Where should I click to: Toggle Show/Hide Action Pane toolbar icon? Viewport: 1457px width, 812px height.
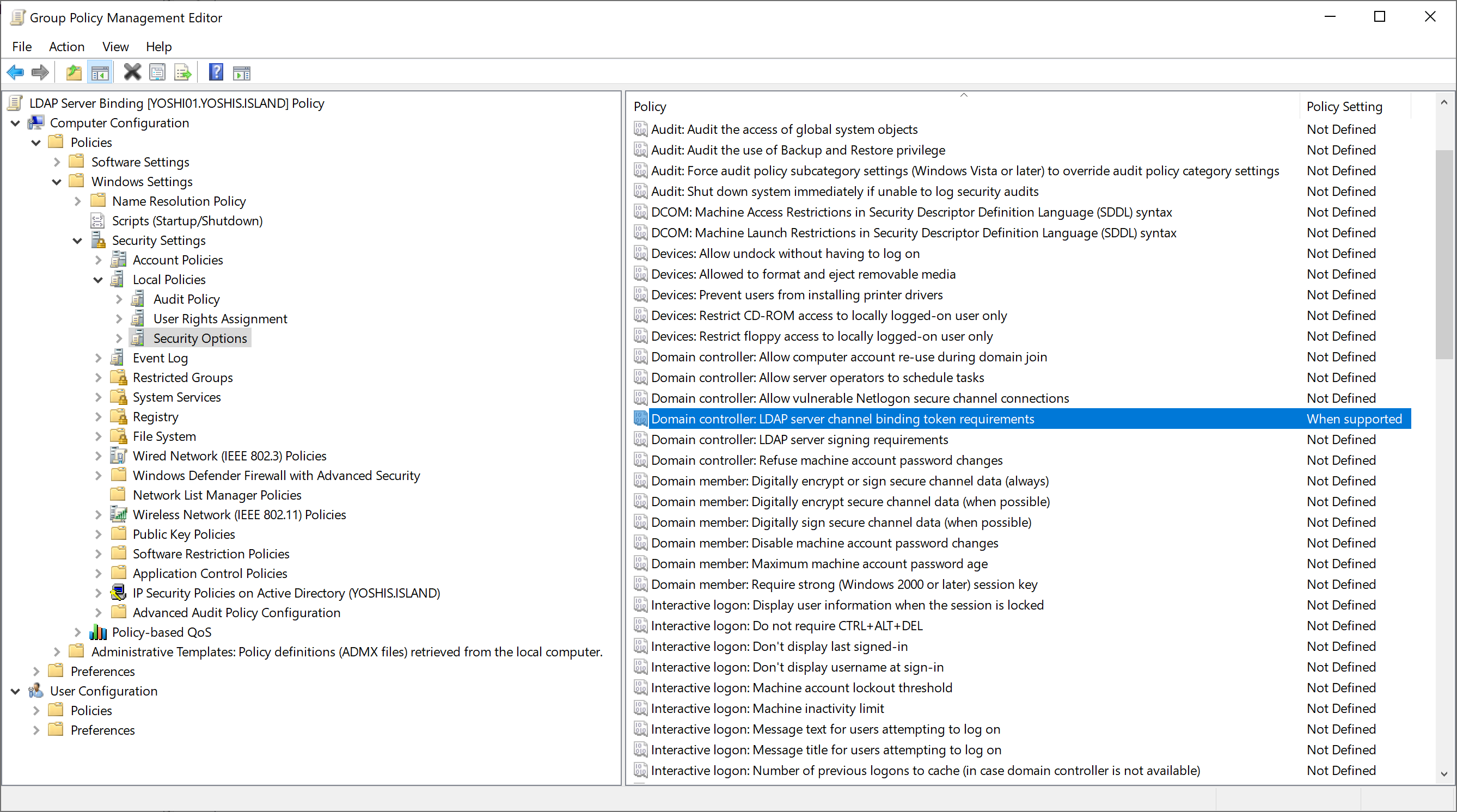pyautogui.click(x=242, y=72)
